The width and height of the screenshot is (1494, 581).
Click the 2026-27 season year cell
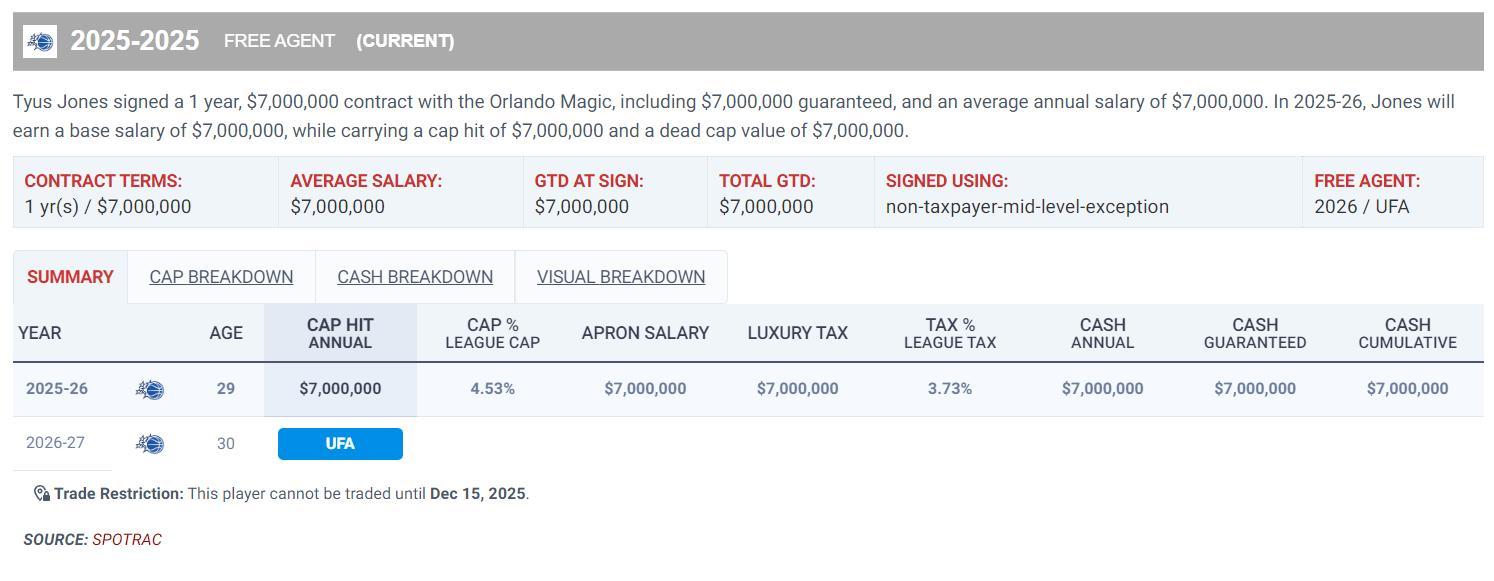point(55,443)
